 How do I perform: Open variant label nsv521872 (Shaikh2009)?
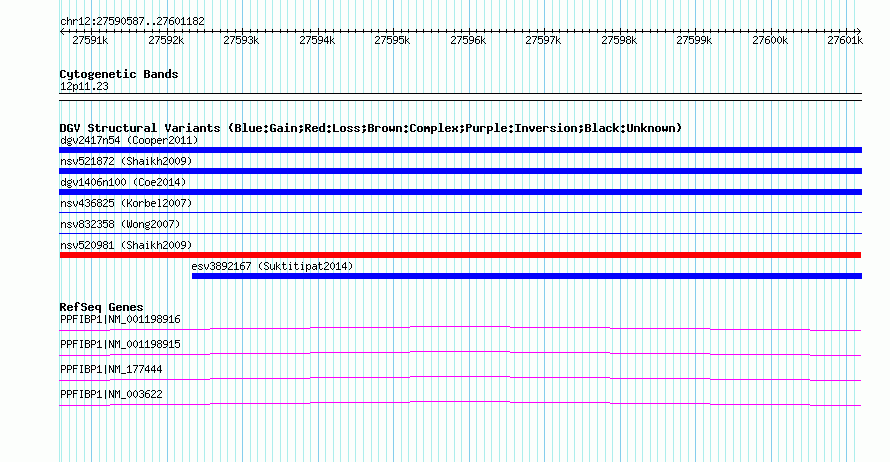tap(126, 161)
